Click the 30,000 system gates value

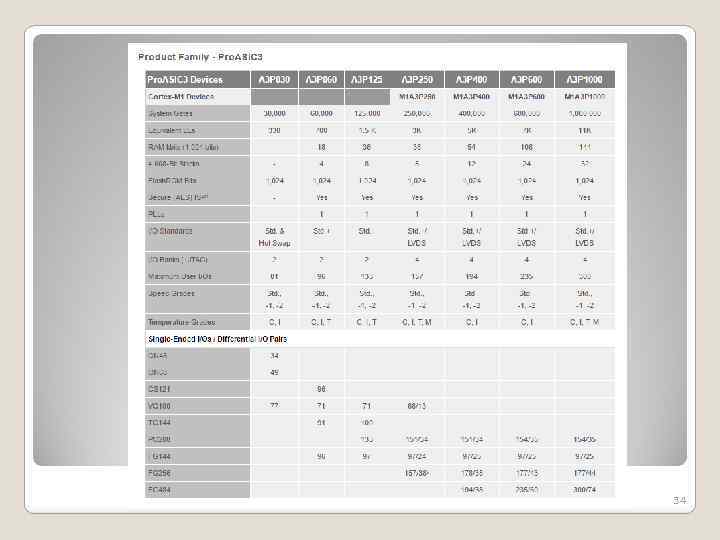click(274, 113)
